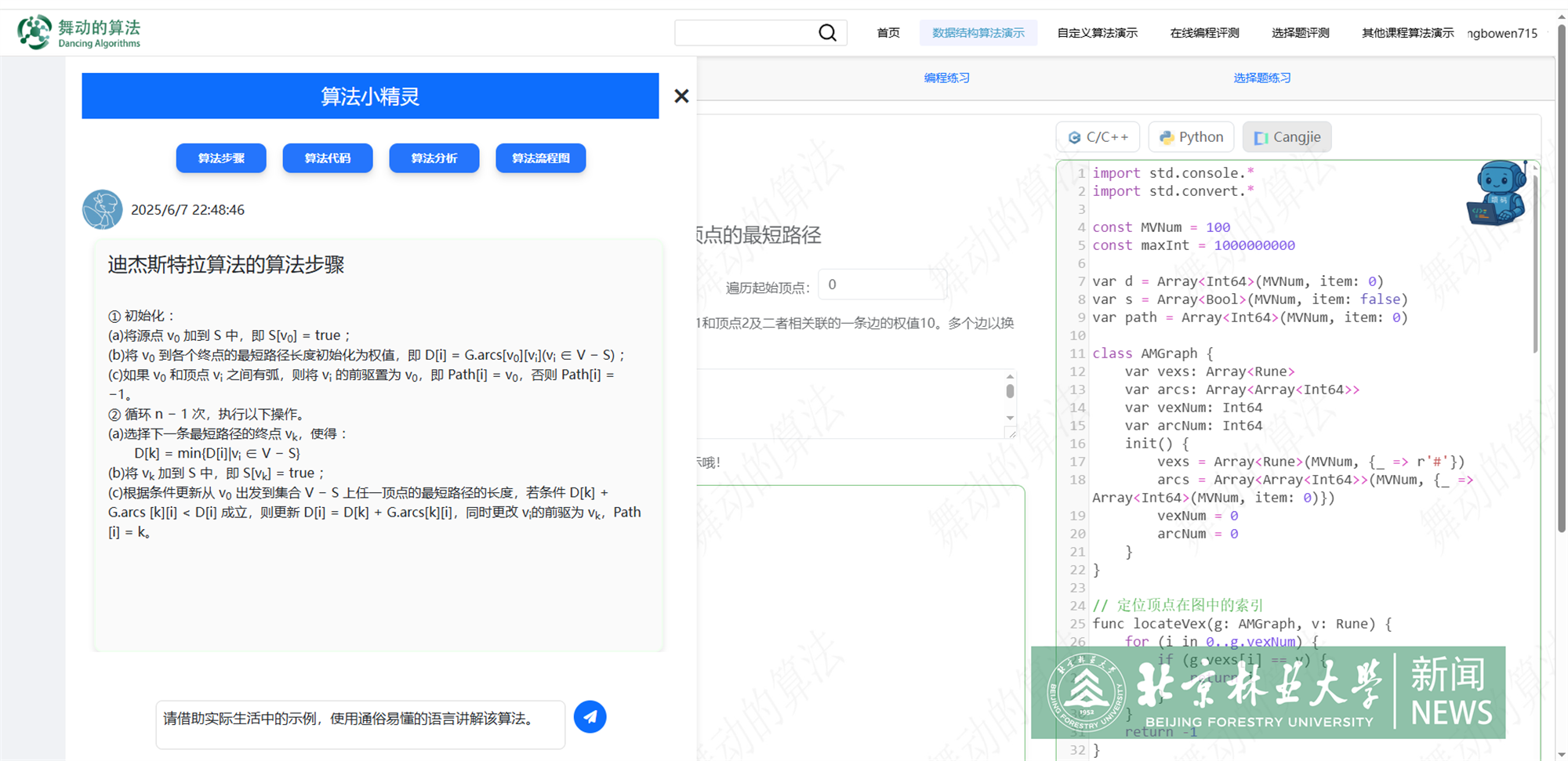Switch code view to Python
The height and width of the screenshot is (761, 1568).
pyautogui.click(x=1191, y=137)
